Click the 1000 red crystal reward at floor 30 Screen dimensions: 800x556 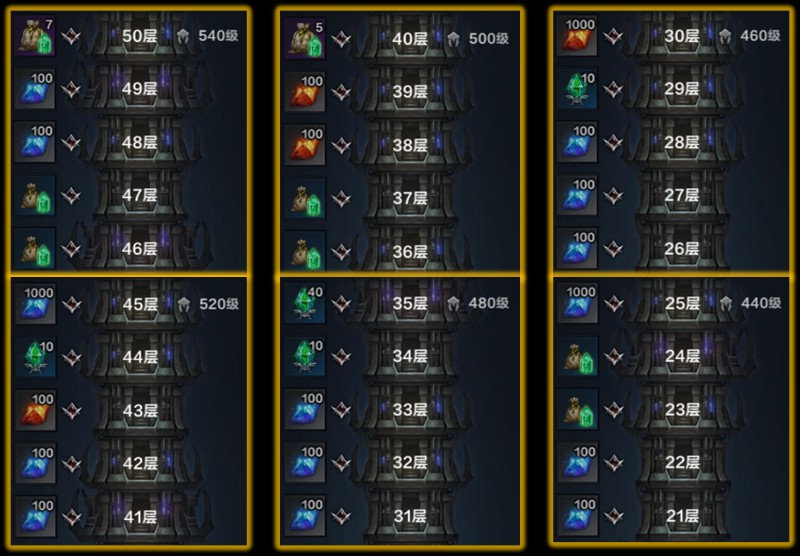click(577, 36)
